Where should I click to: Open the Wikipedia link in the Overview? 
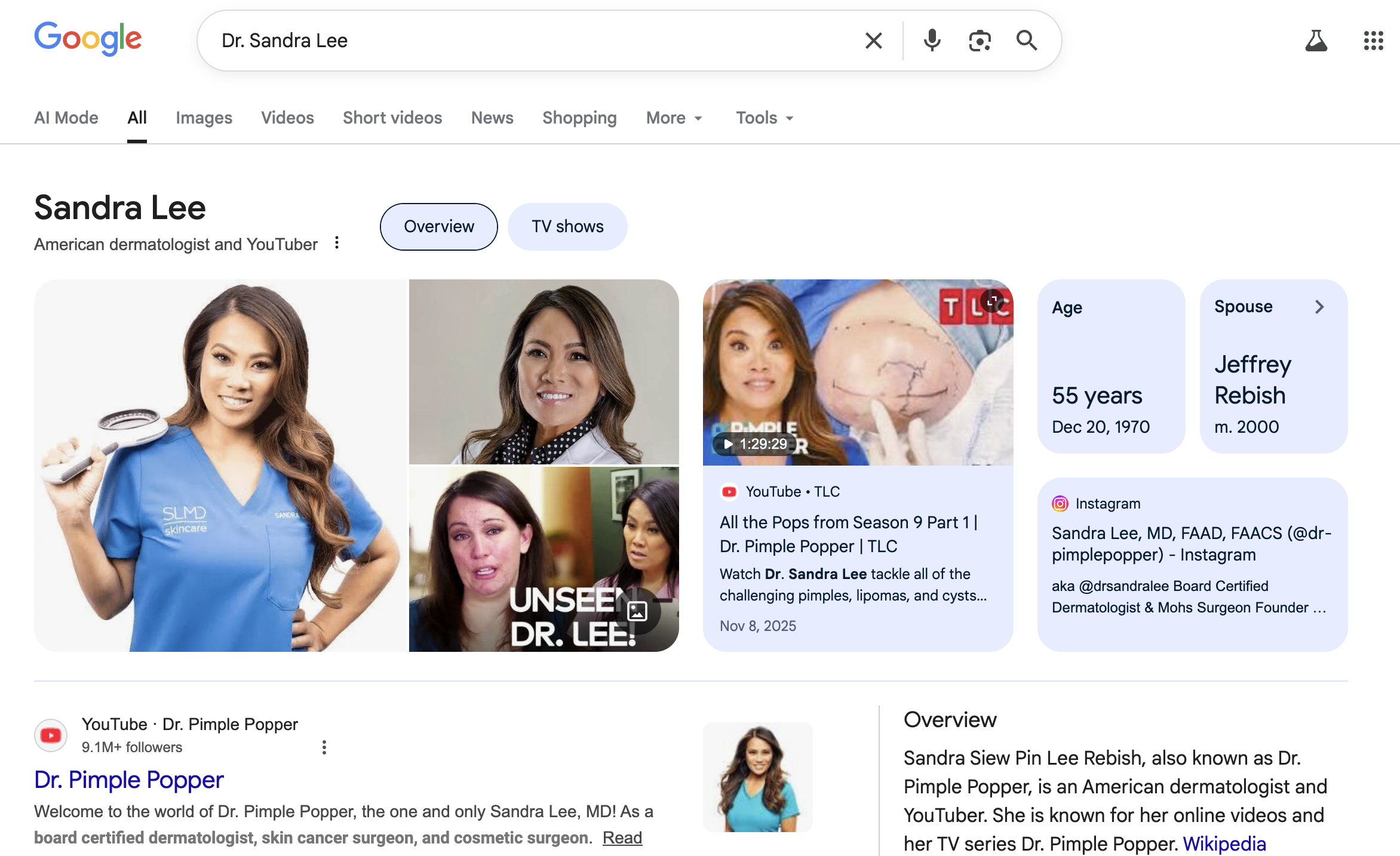[x=1224, y=843]
